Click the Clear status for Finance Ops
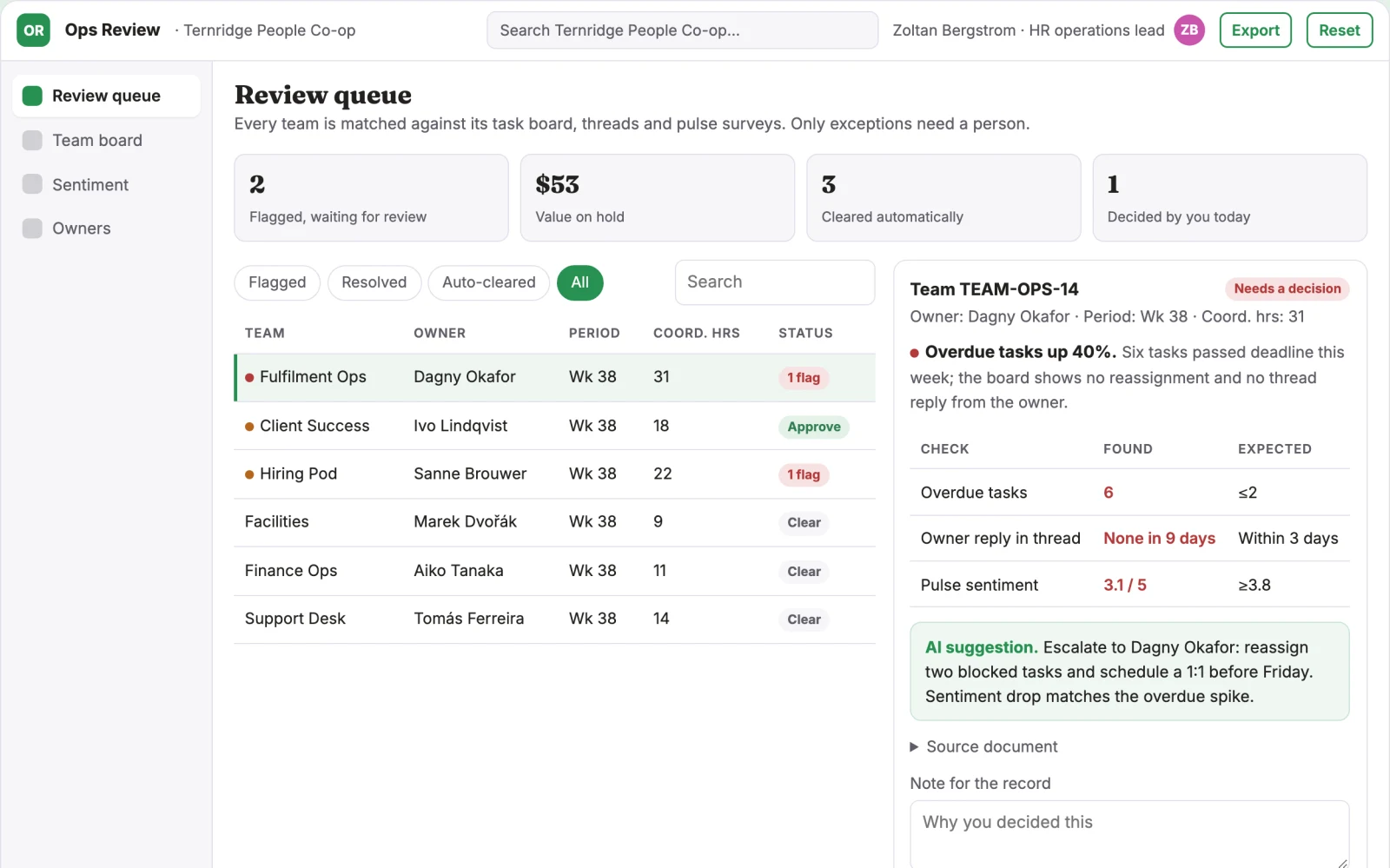 pyautogui.click(x=804, y=572)
